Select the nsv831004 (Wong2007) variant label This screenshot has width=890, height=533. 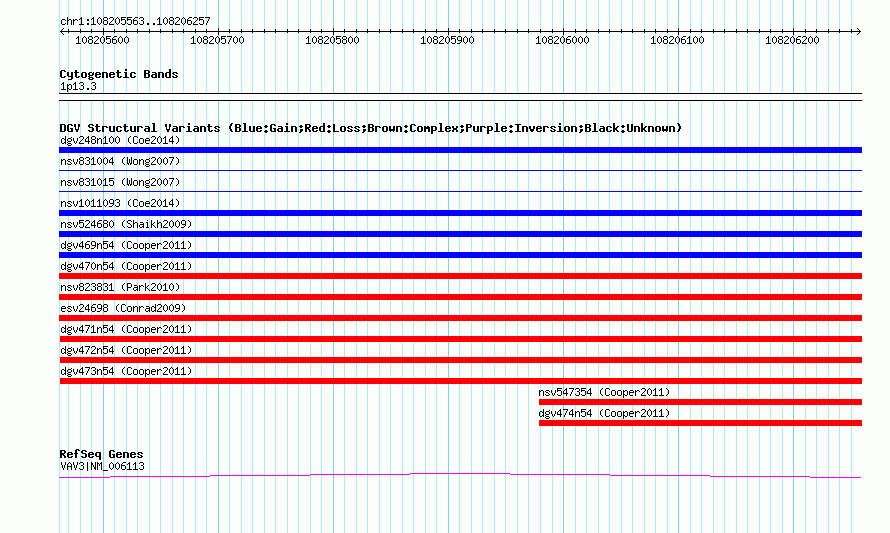click(120, 161)
